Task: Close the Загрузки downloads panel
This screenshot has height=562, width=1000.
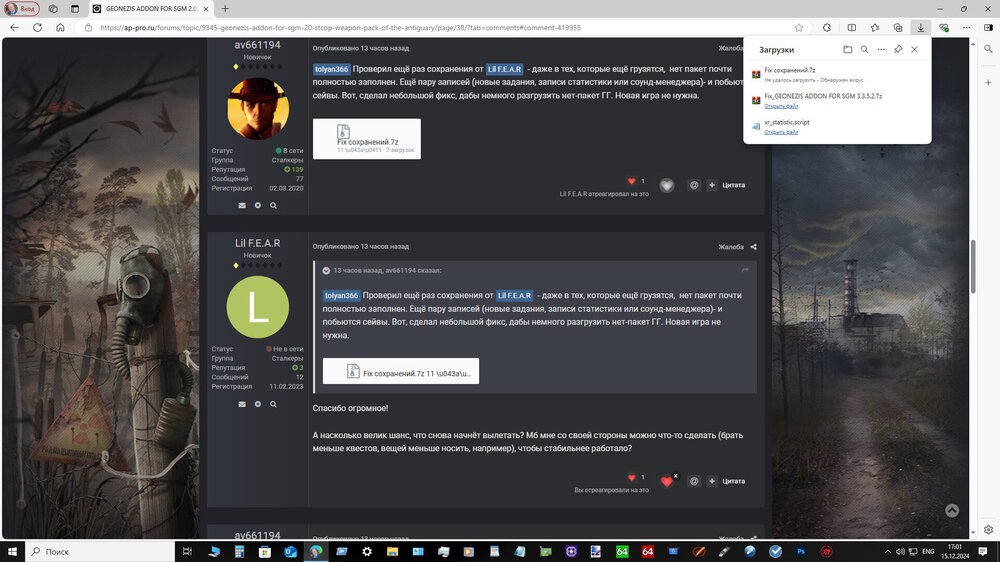Action: [x=915, y=50]
